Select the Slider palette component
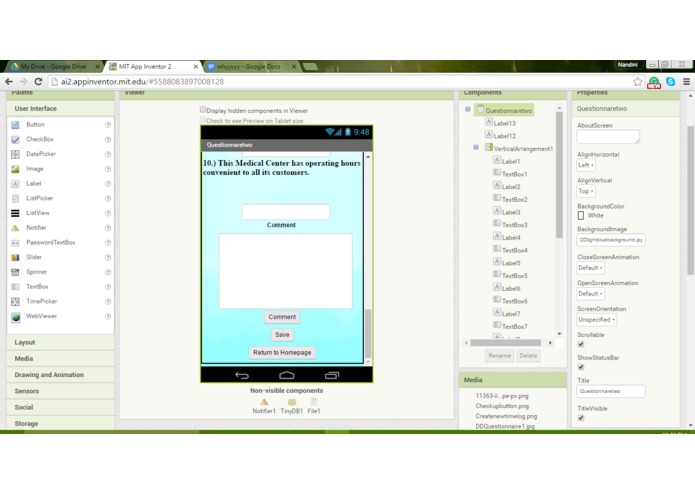 tap(34, 257)
